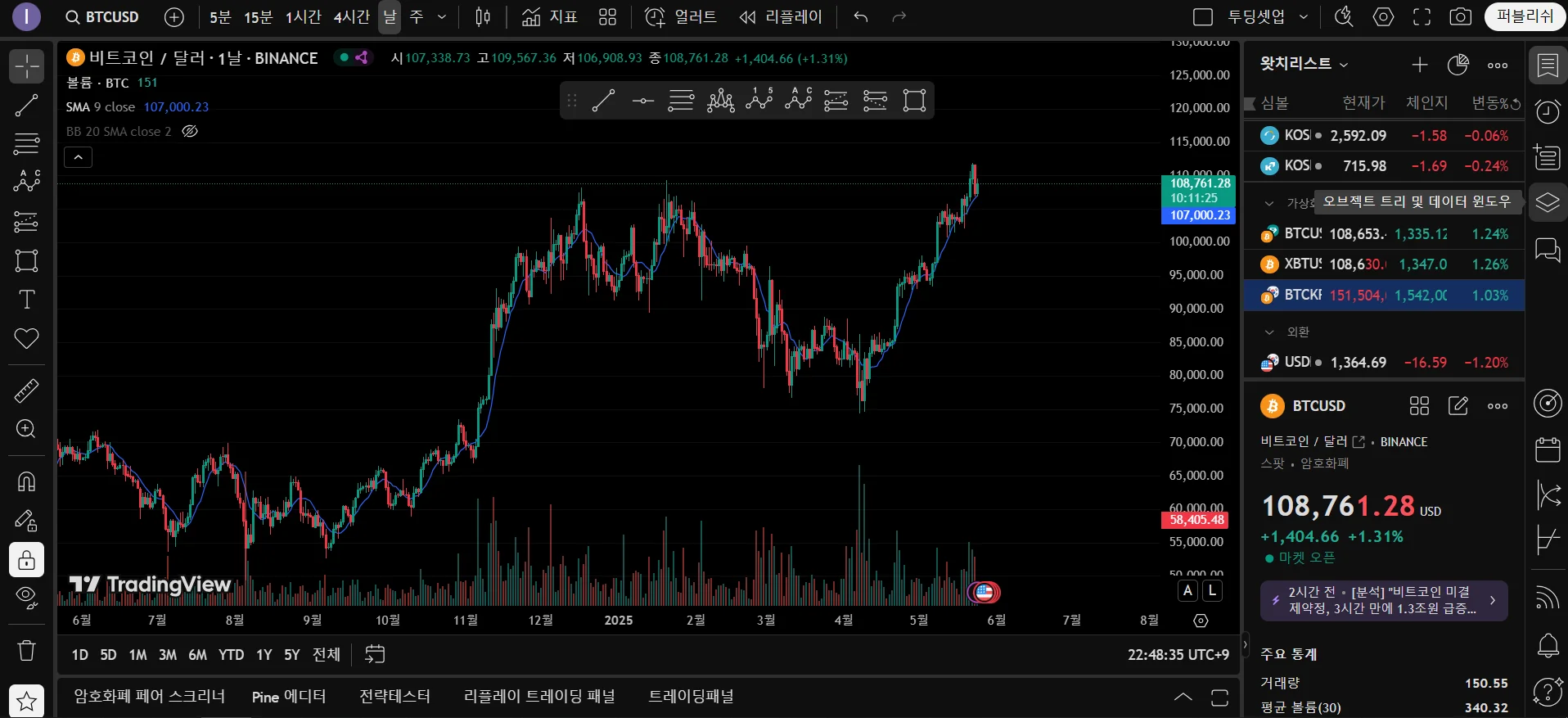Image resolution: width=1568 pixels, height=718 pixels.
Task: Open the pattern drawing tools in left sidebar
Action: tap(26, 182)
